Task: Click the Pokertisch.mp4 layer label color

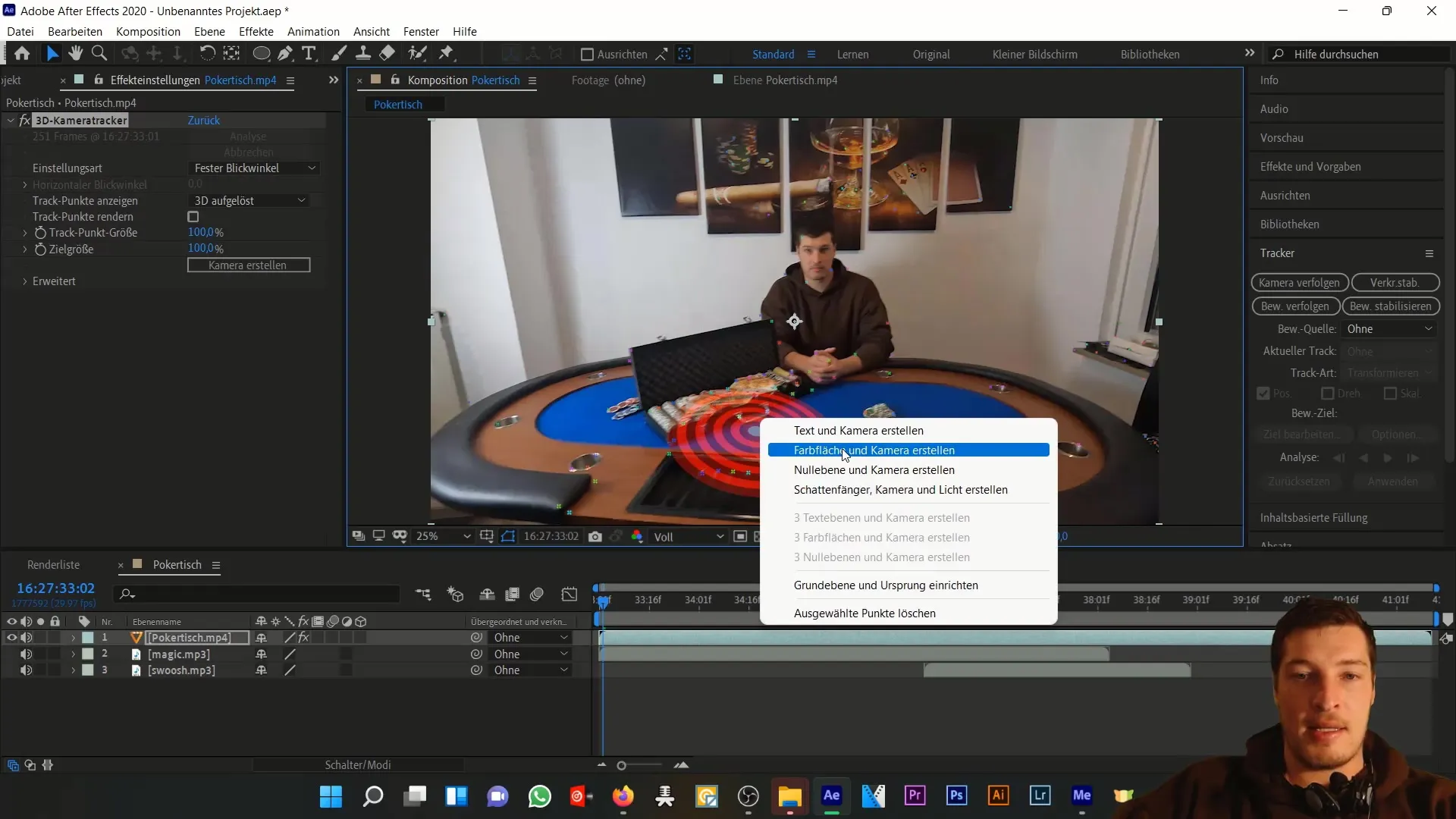Action: pyautogui.click(x=88, y=638)
